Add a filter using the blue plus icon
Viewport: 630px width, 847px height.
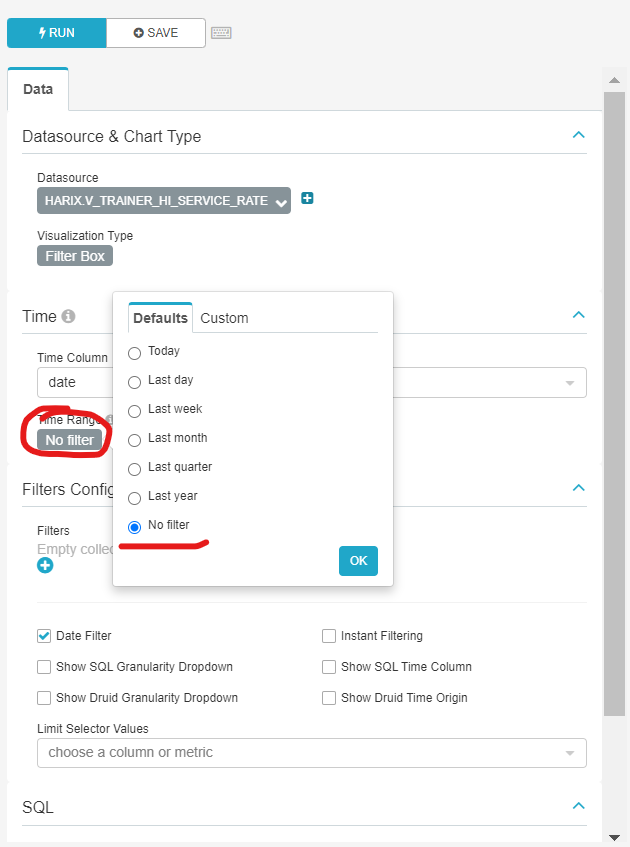click(44, 565)
